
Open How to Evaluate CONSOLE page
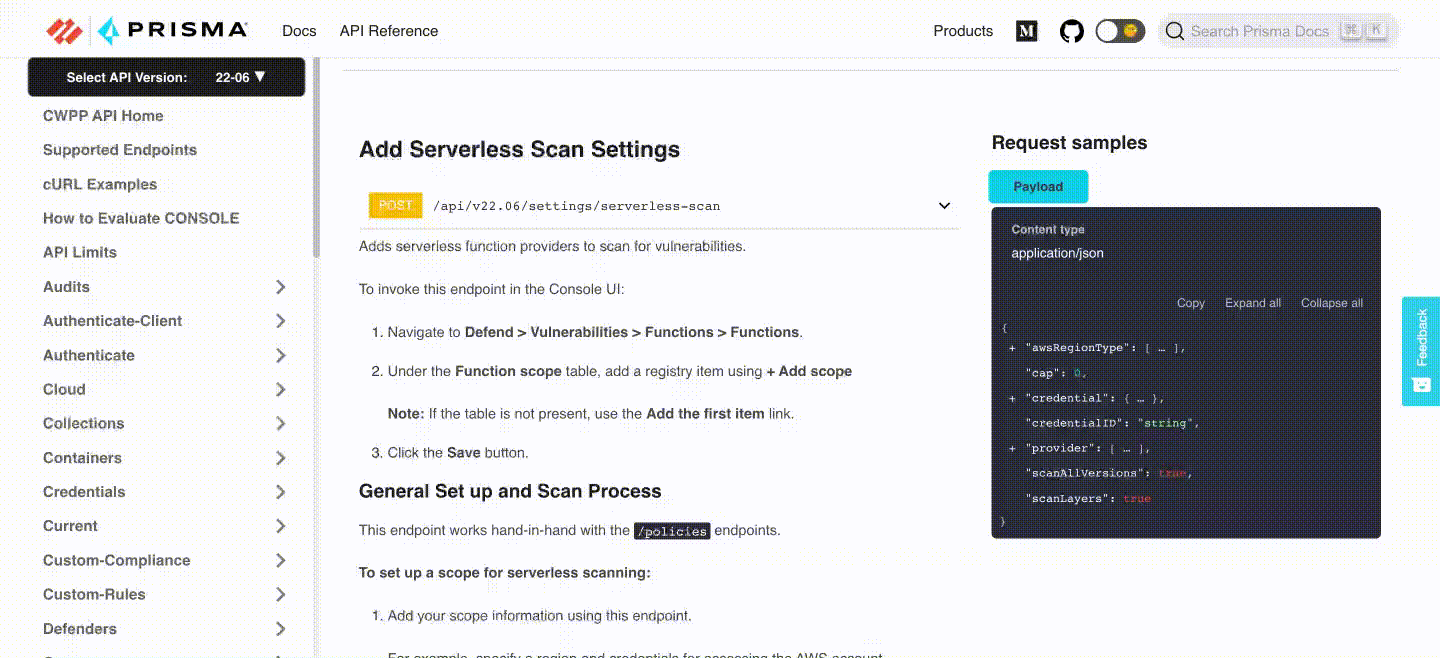(x=141, y=218)
